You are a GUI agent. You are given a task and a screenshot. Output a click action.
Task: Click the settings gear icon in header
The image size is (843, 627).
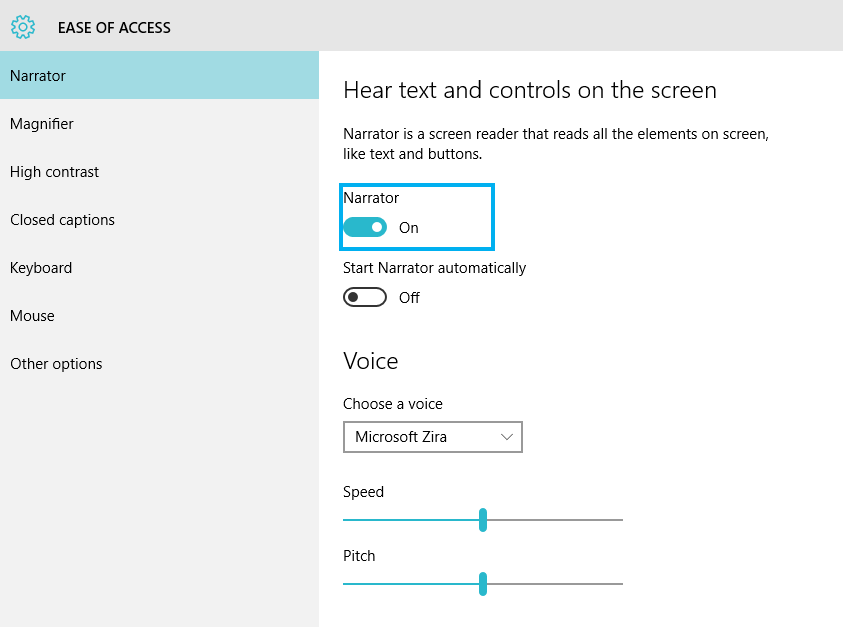coord(23,27)
